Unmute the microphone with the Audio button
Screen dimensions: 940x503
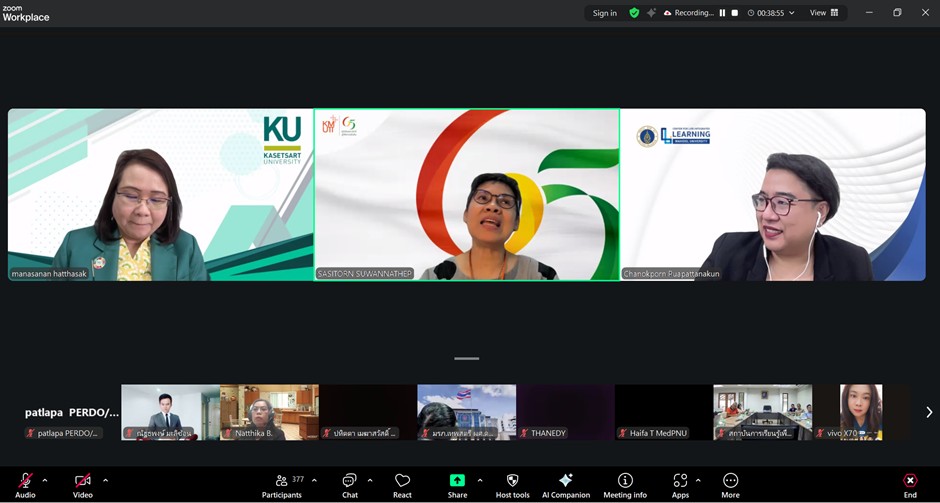pyautogui.click(x=25, y=485)
